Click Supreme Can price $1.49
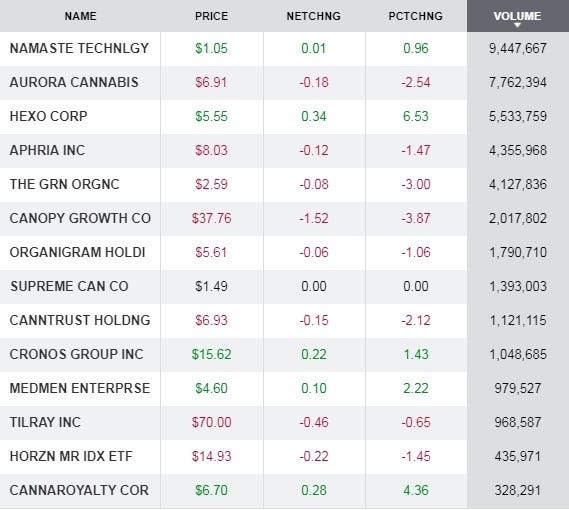This screenshot has height=510, width=569. [x=212, y=286]
